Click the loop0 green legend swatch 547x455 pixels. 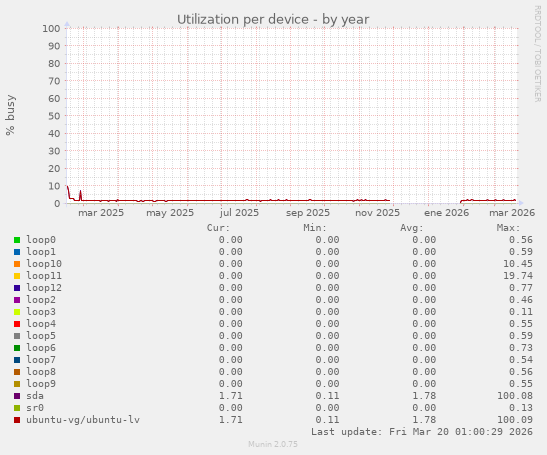coord(17,240)
